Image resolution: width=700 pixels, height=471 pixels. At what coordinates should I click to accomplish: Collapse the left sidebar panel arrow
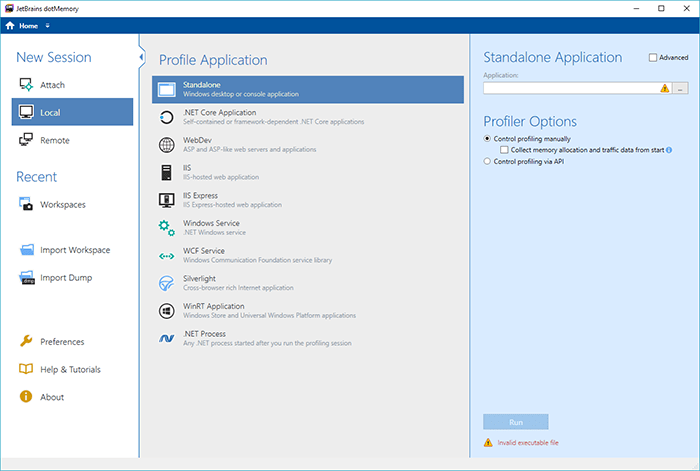(141, 58)
